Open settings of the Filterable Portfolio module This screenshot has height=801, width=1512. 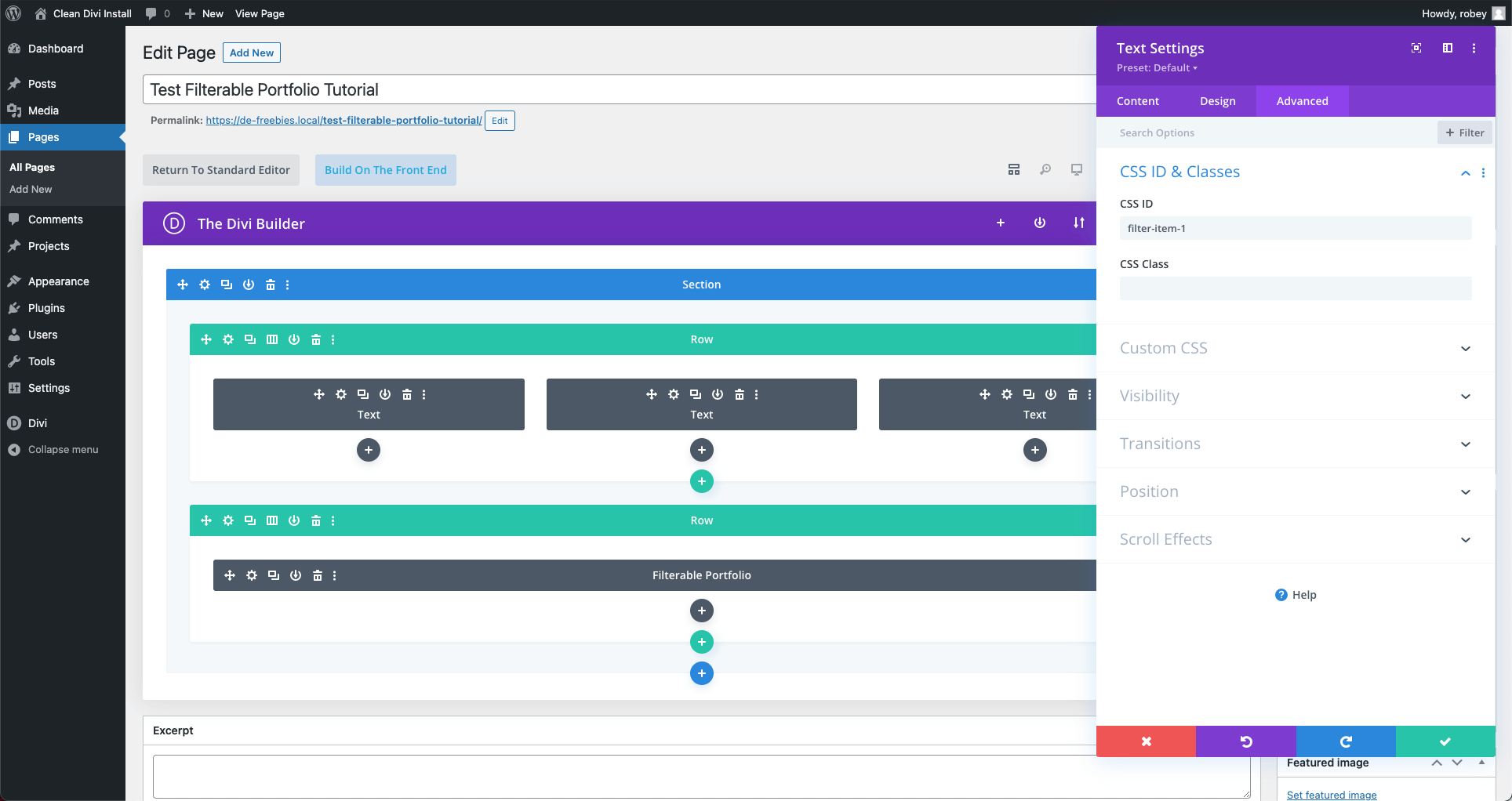coord(252,575)
